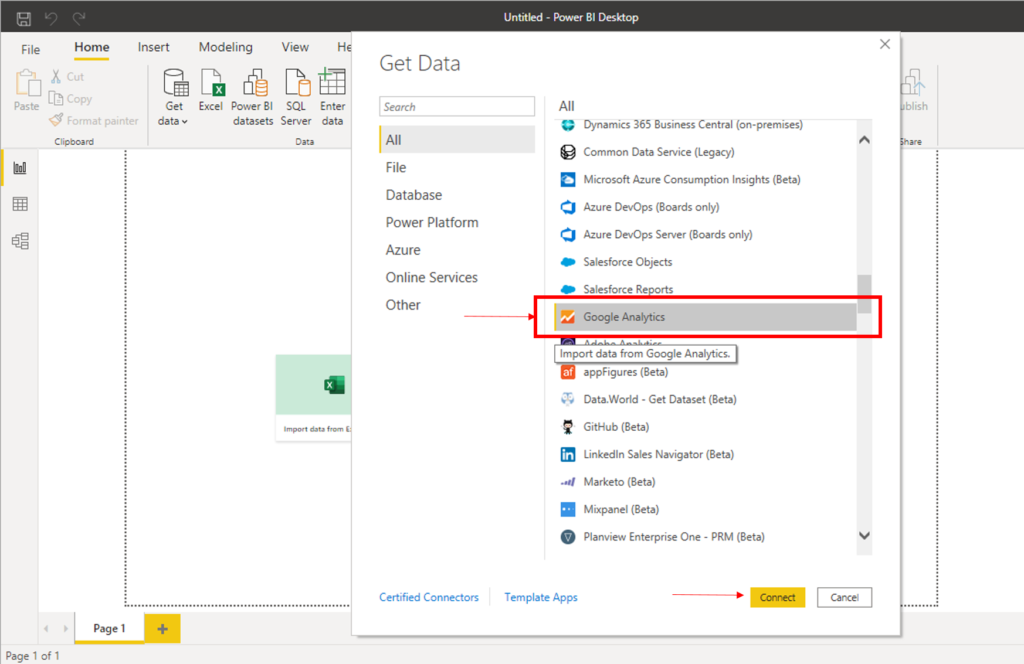1024x664 pixels.
Task: Select LinkedIn Sales Navigator (Beta)
Action: (x=658, y=454)
